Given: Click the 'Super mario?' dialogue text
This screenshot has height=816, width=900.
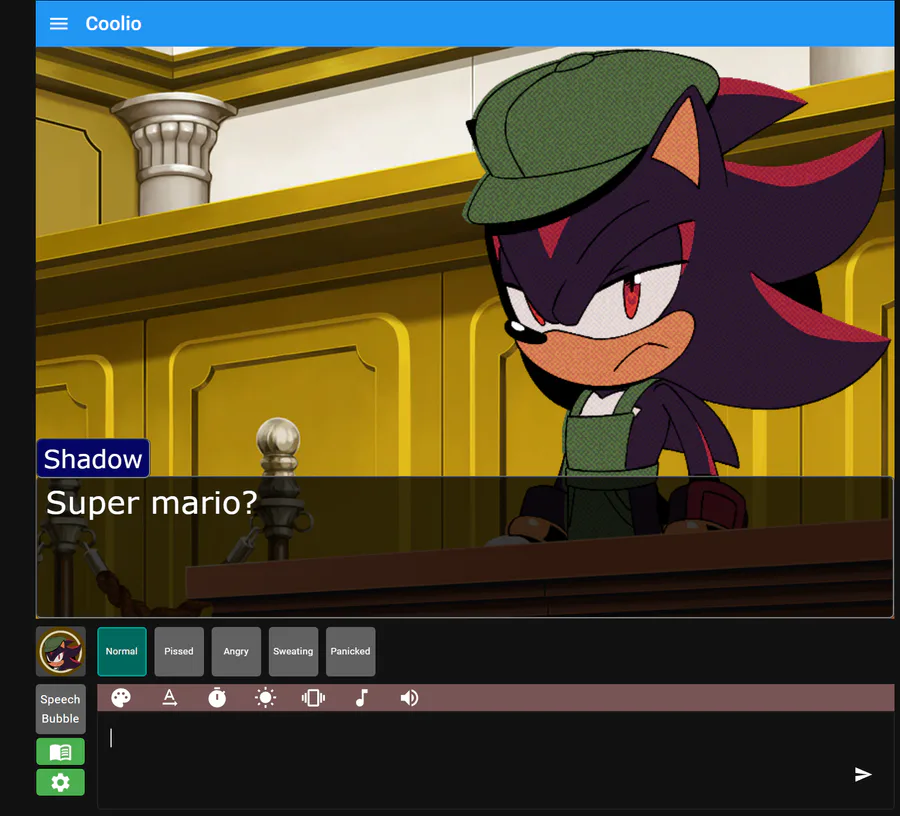Looking at the screenshot, I should coord(152,503).
